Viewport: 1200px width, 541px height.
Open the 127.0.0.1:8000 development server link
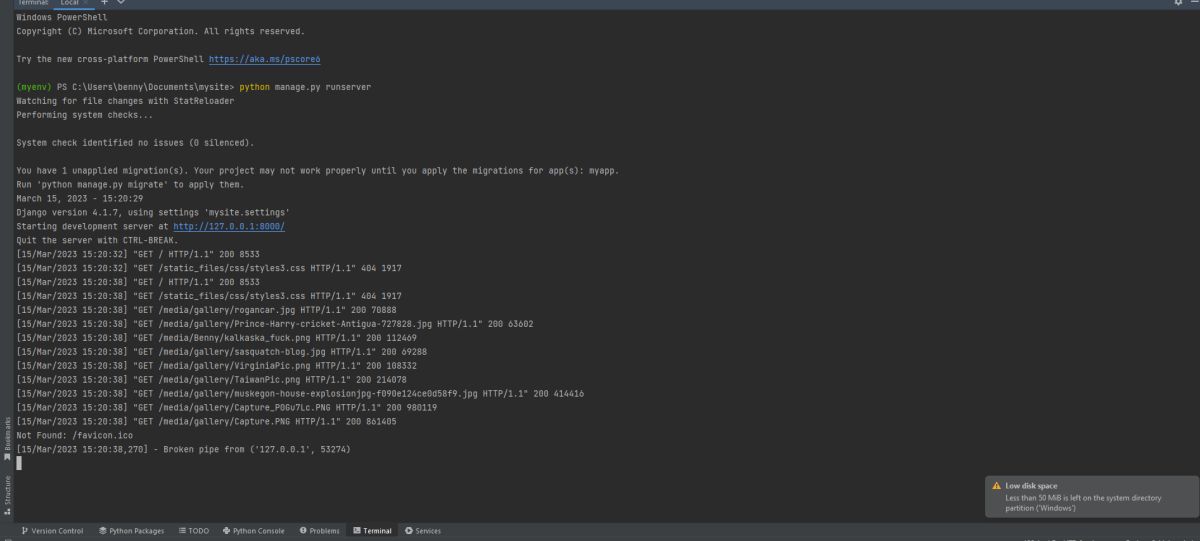229,226
